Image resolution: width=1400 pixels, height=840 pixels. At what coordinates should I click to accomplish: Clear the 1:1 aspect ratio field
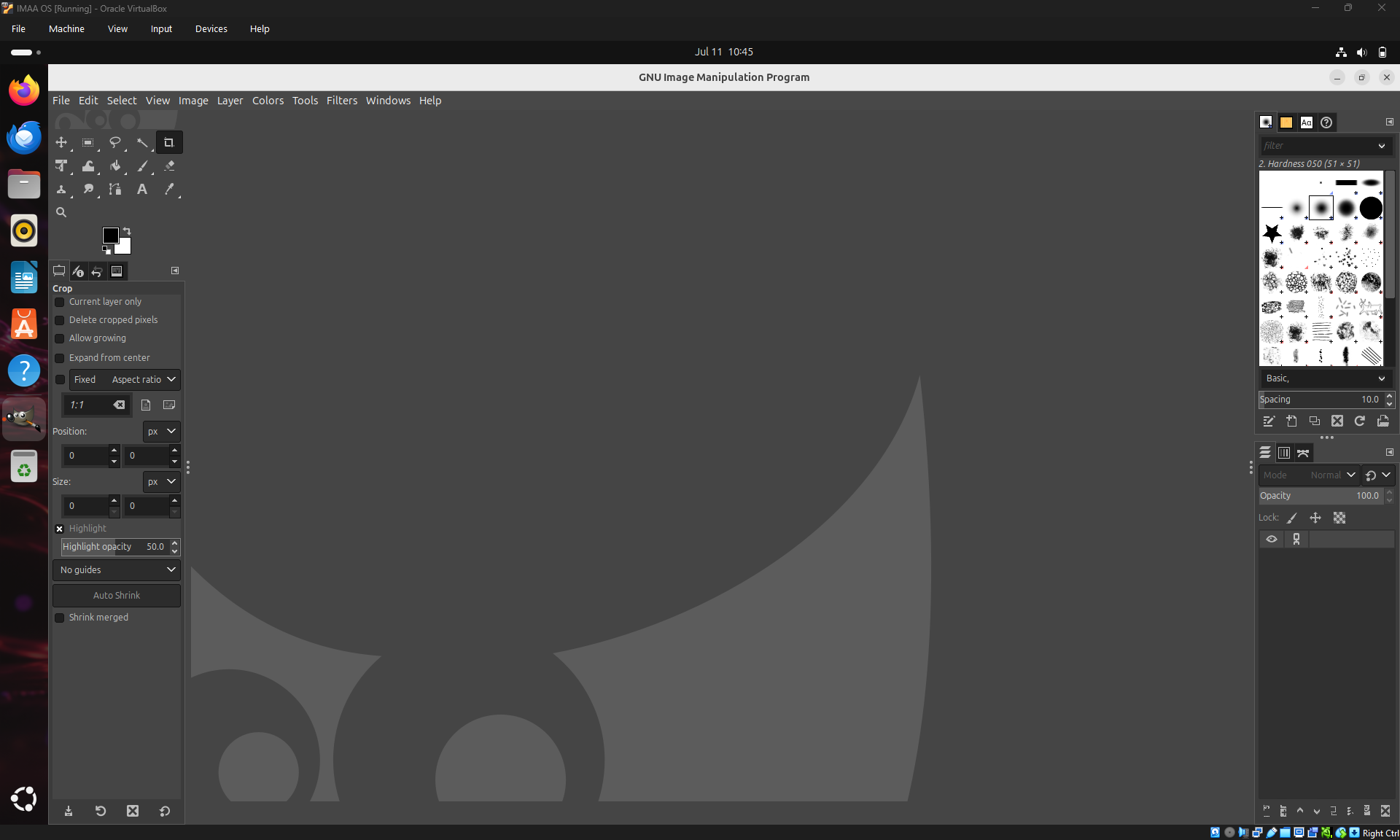pyautogui.click(x=119, y=405)
